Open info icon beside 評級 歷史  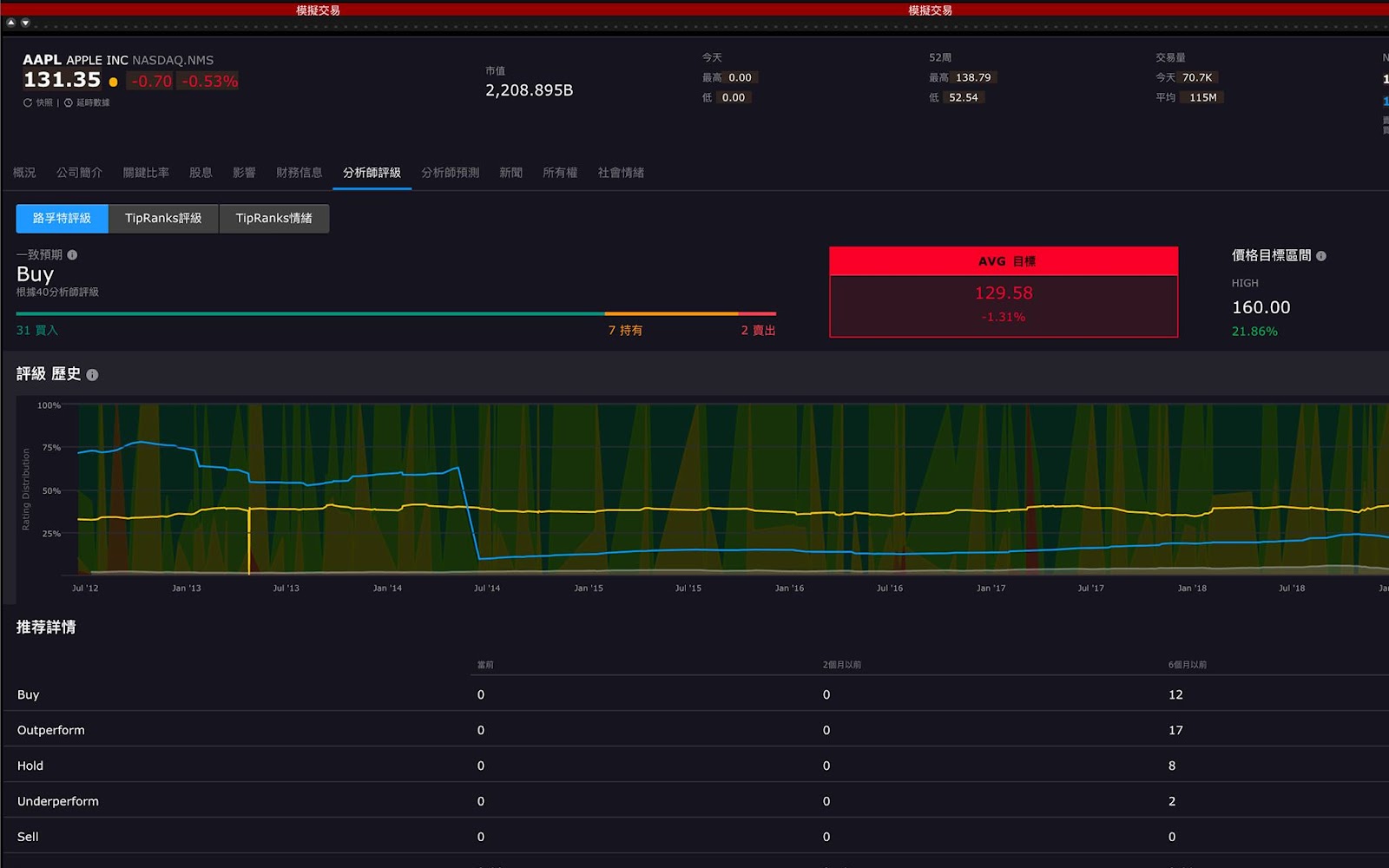[92, 375]
